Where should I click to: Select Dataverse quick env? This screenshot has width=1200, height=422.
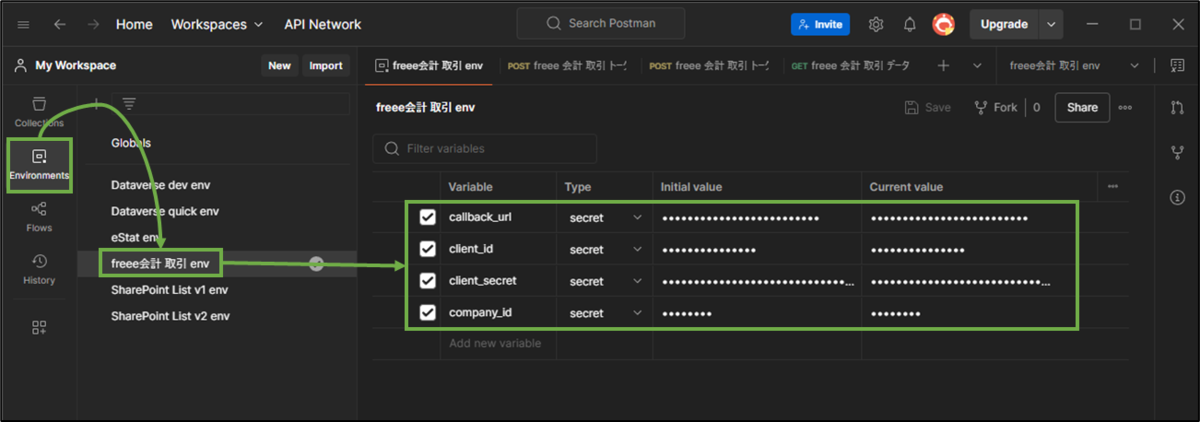click(x=165, y=211)
